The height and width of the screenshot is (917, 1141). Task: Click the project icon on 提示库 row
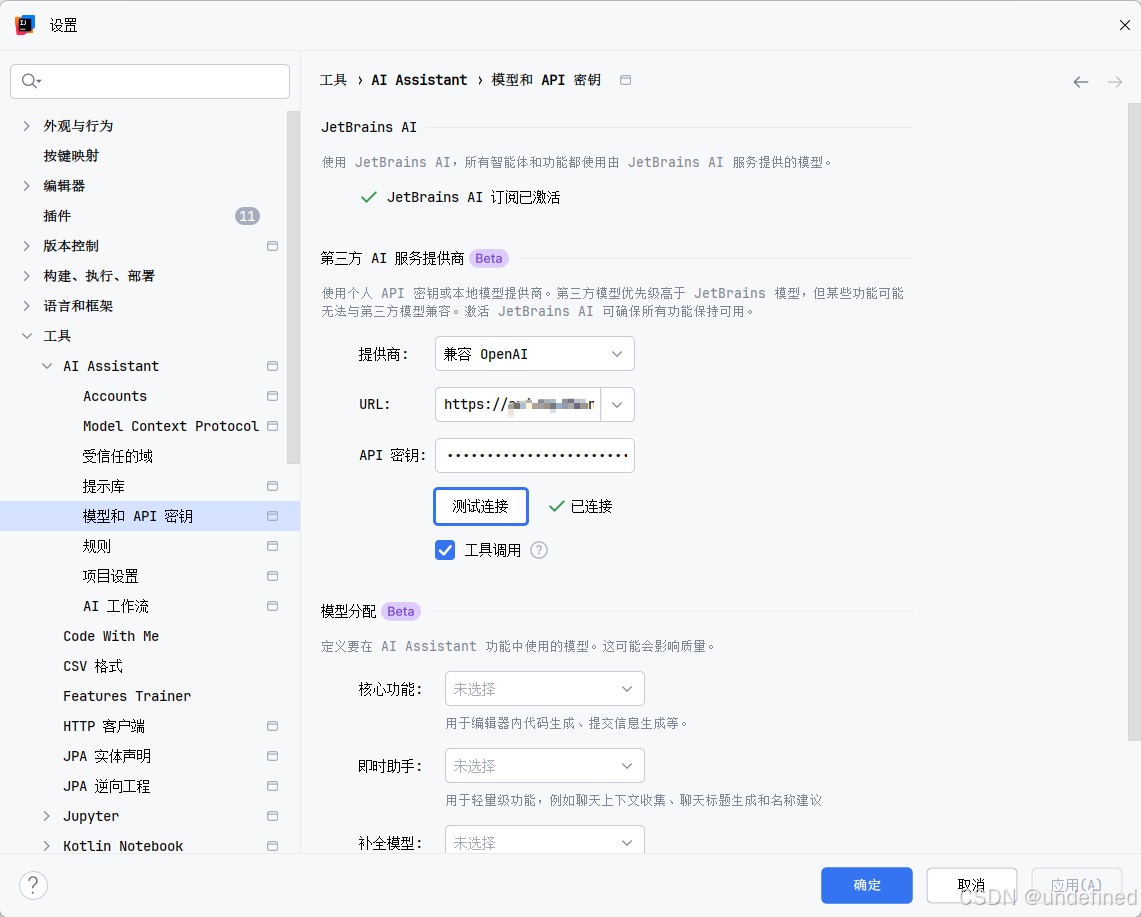(x=272, y=486)
